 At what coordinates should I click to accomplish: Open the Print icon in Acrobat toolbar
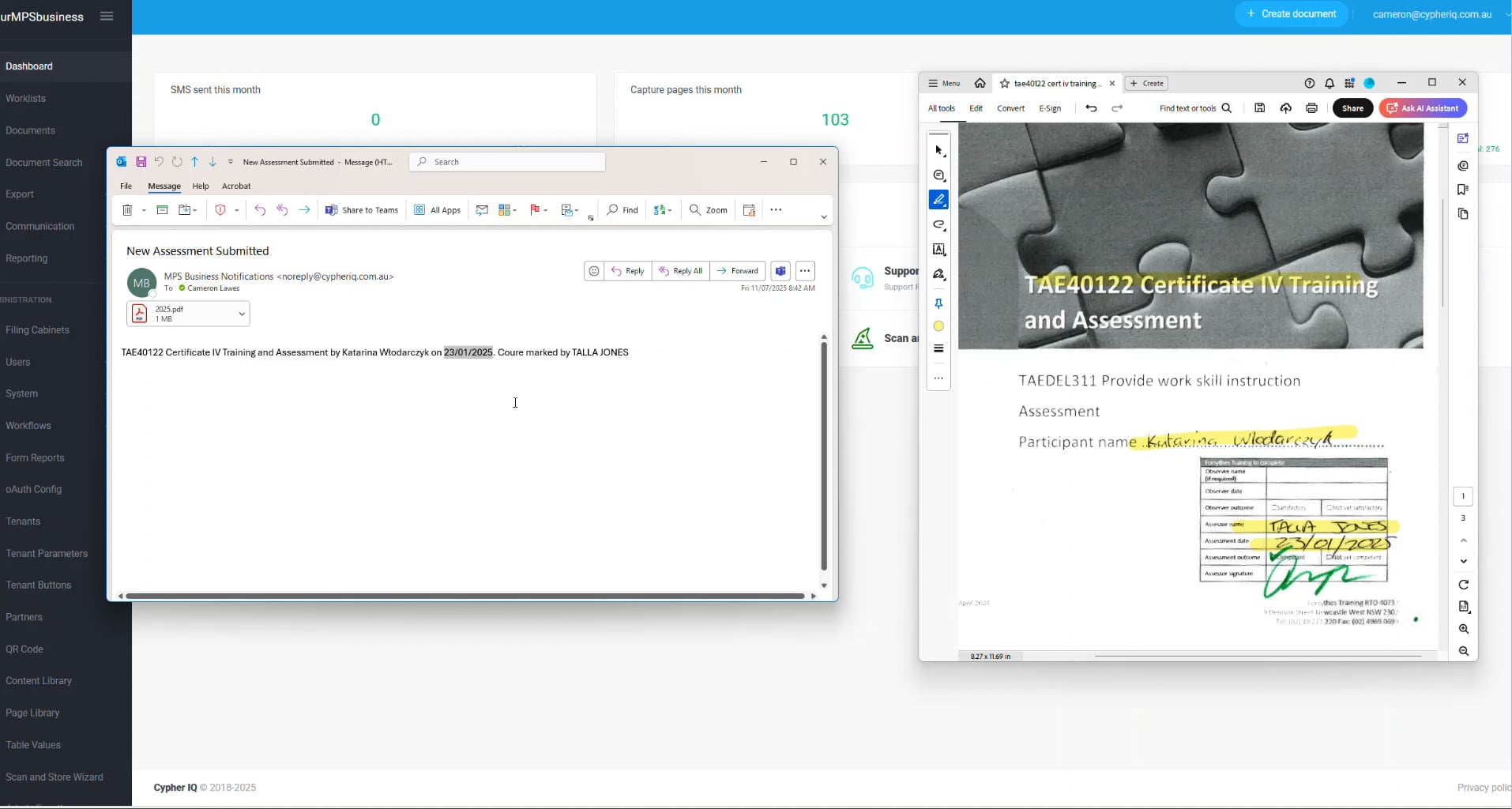point(1312,108)
